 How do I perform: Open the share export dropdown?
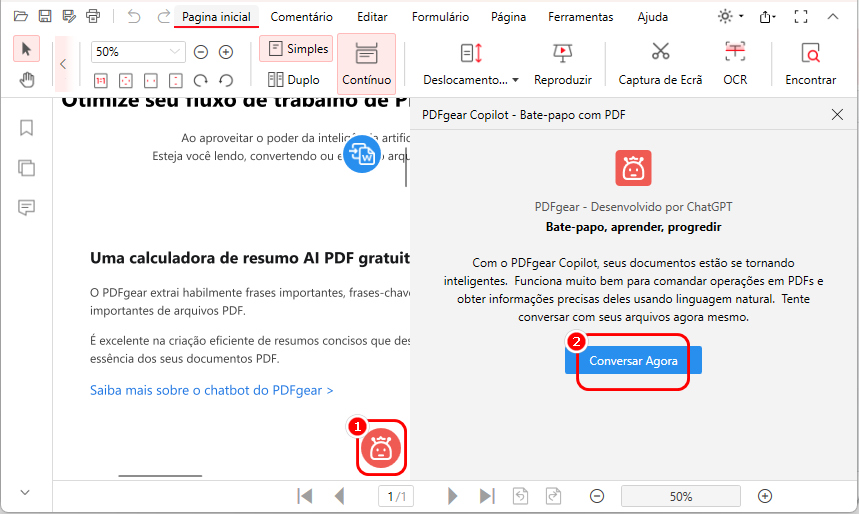tap(768, 17)
